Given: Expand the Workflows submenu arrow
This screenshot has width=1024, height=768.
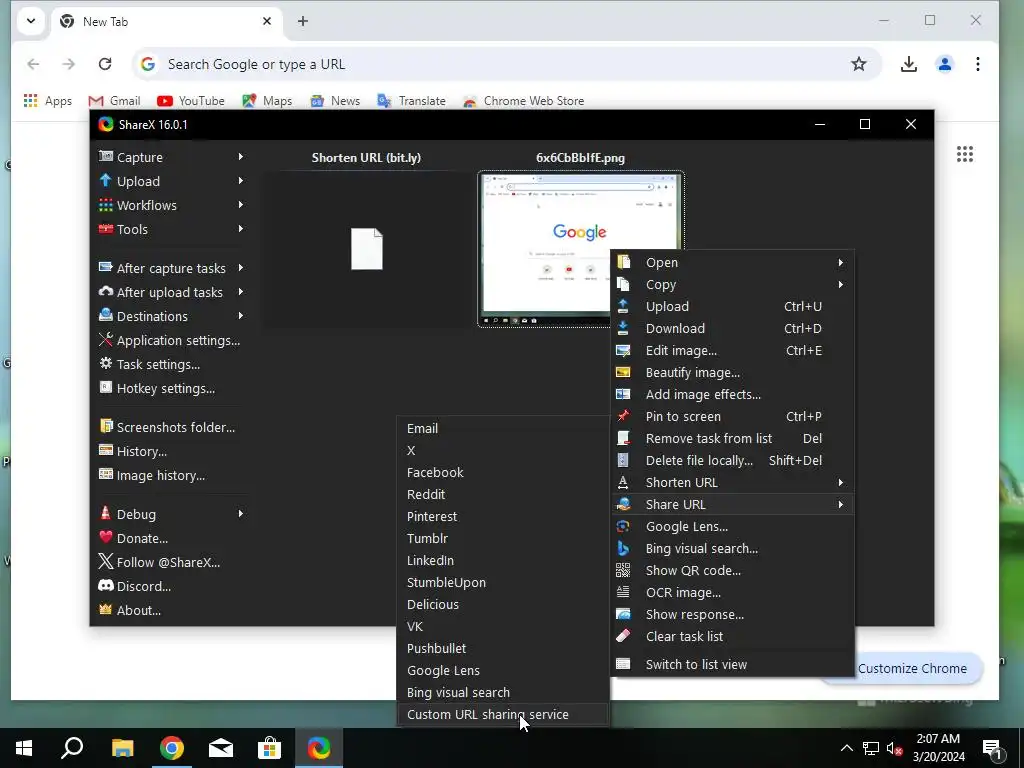Looking at the screenshot, I should (x=240, y=205).
